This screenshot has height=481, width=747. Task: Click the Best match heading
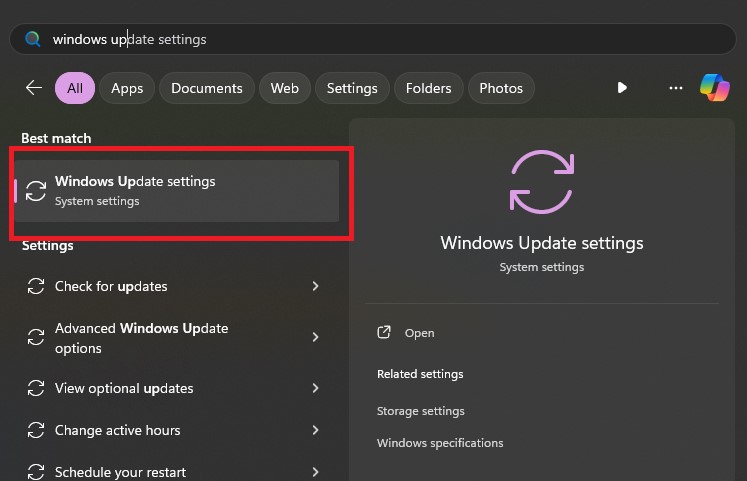click(56, 138)
